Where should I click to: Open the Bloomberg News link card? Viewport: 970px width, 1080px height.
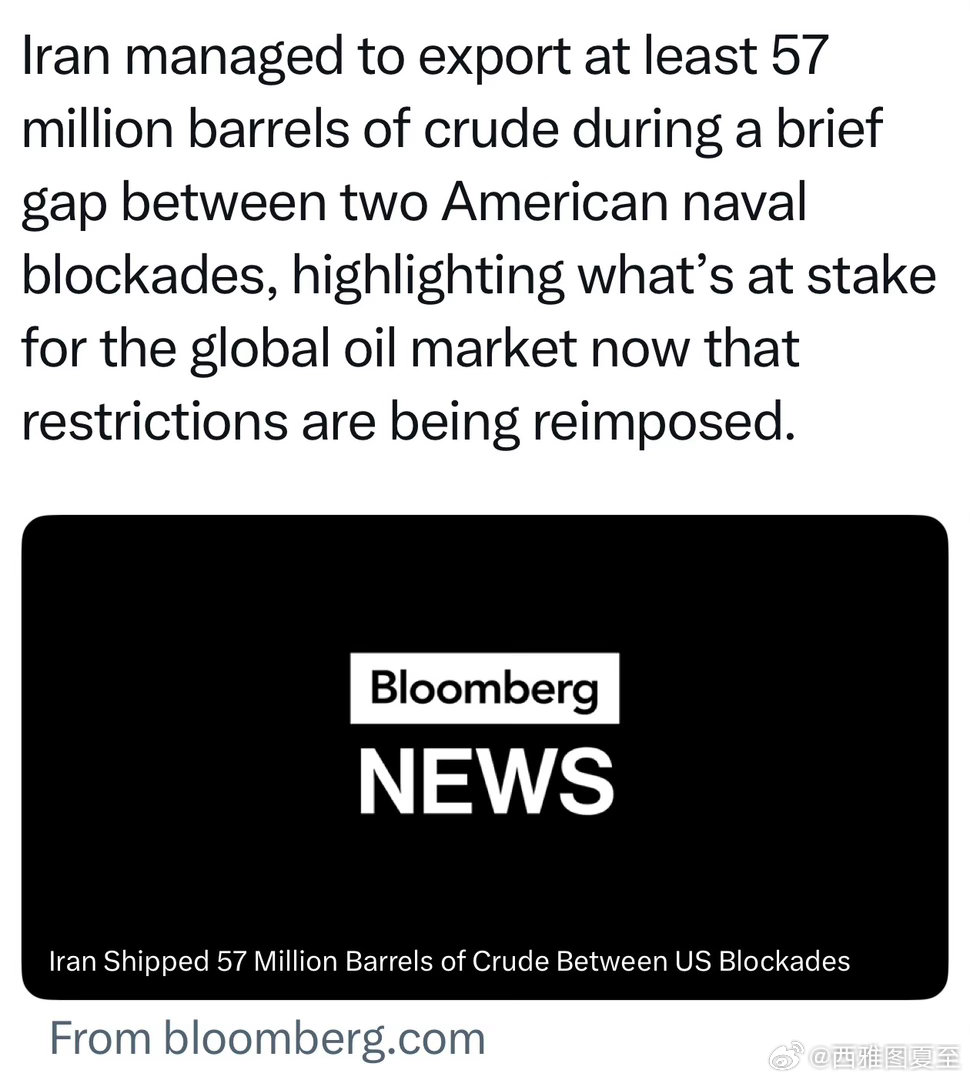click(x=485, y=757)
